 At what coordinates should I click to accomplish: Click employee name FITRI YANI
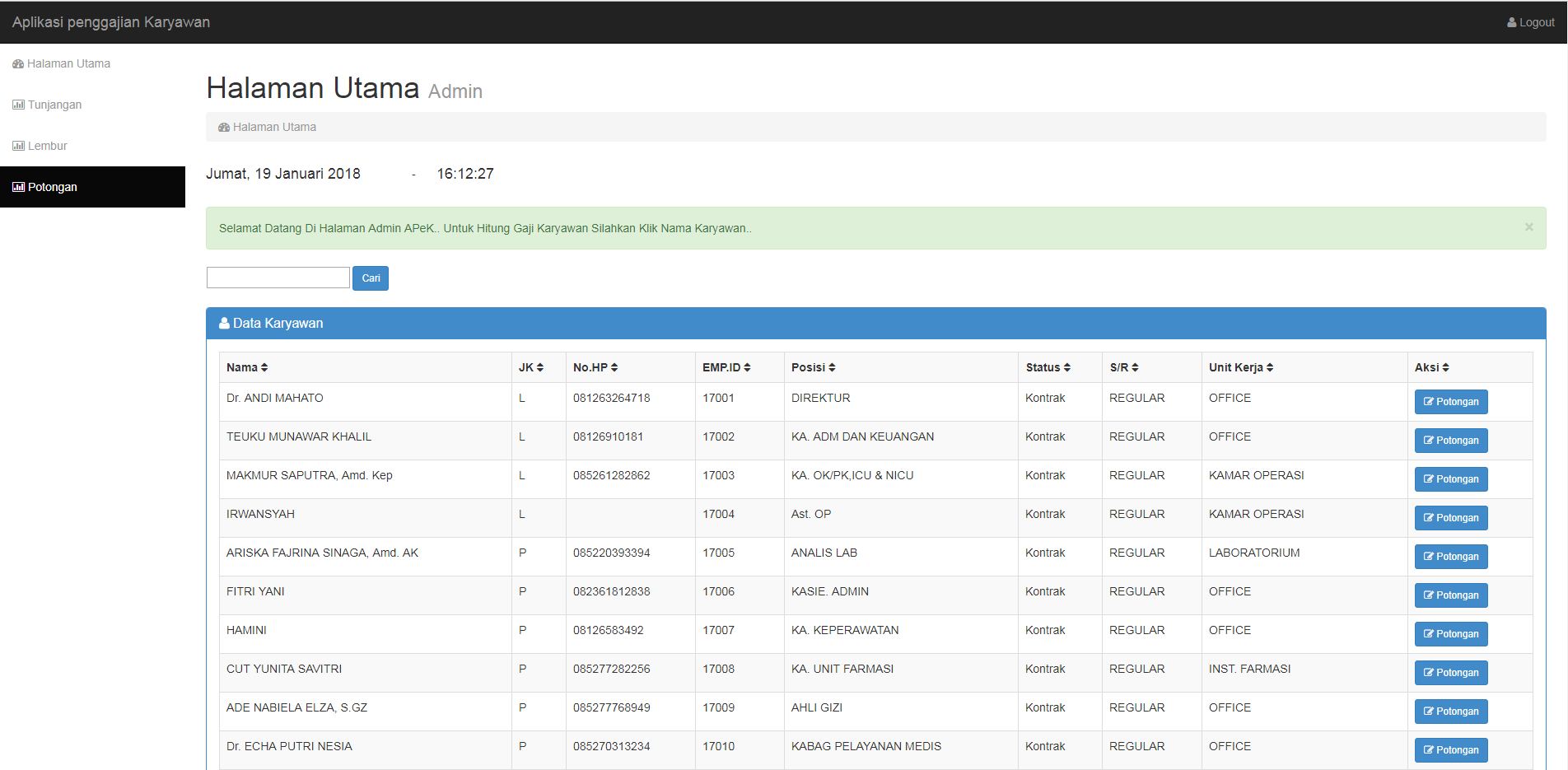pyautogui.click(x=255, y=591)
